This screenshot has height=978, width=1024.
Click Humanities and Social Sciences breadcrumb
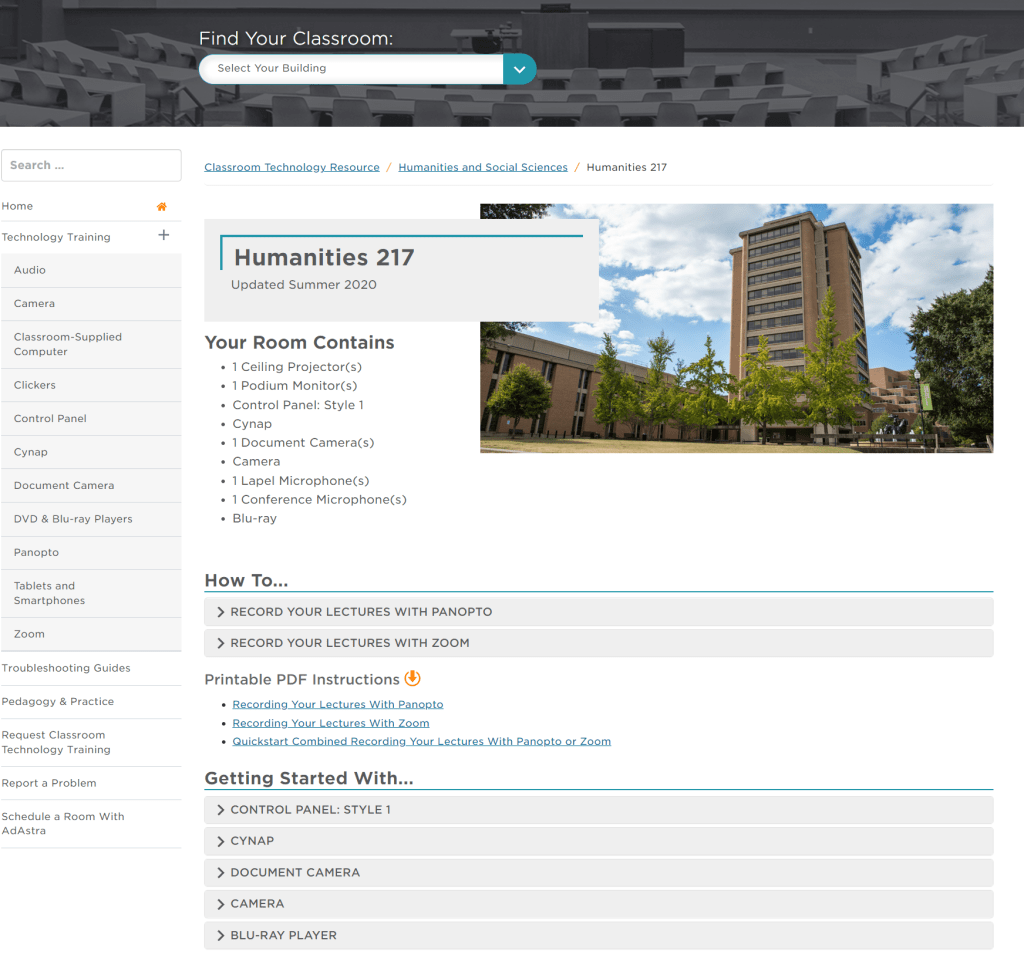point(482,168)
